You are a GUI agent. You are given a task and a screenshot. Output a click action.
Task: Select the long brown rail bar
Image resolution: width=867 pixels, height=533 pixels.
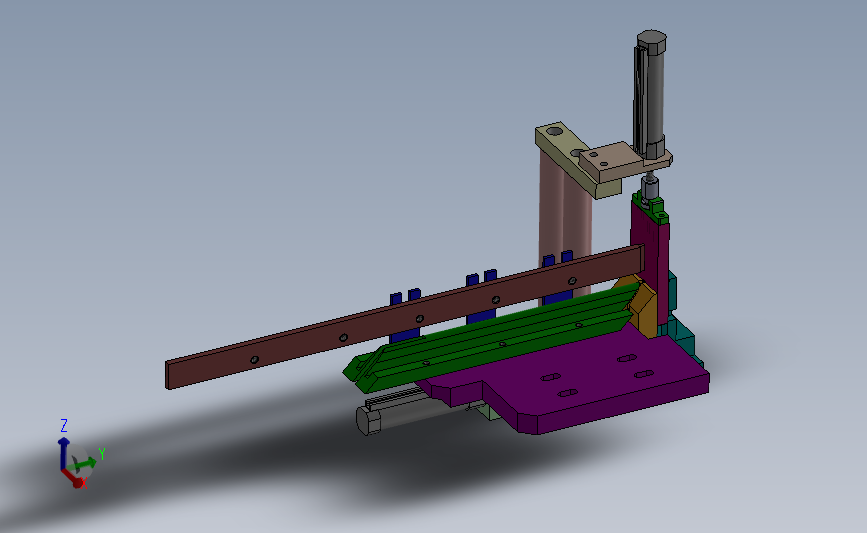(x=404, y=318)
